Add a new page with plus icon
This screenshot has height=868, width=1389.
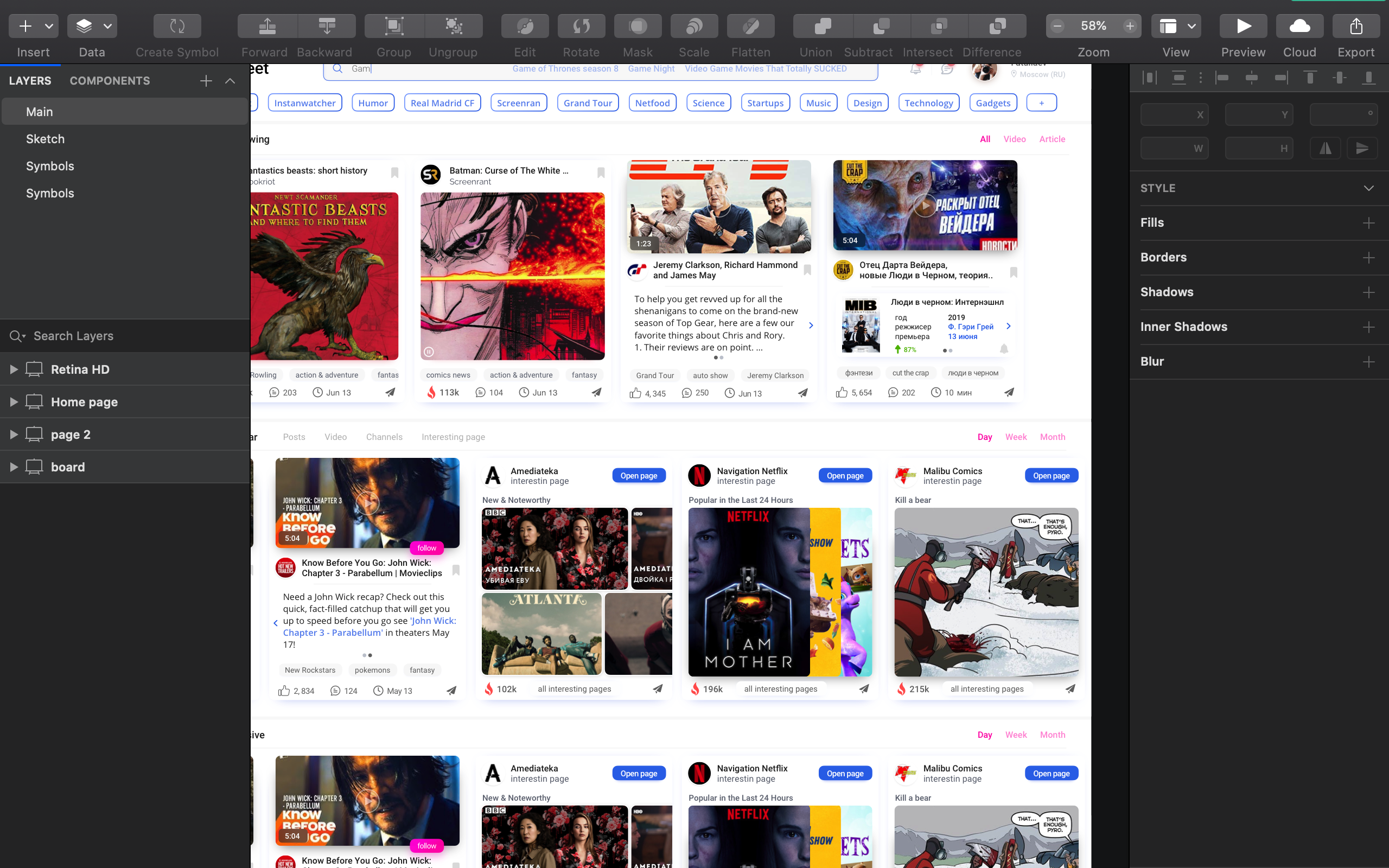coord(206,81)
